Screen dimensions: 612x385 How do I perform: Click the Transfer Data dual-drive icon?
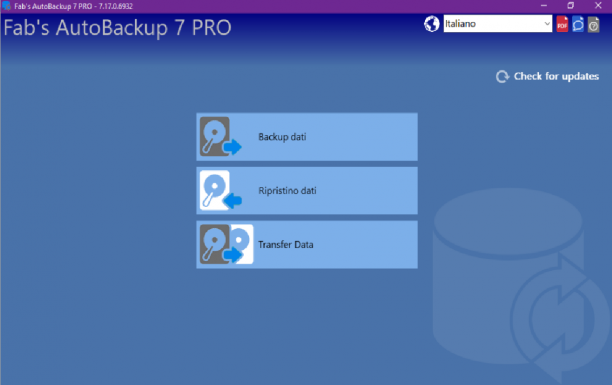pos(226,244)
